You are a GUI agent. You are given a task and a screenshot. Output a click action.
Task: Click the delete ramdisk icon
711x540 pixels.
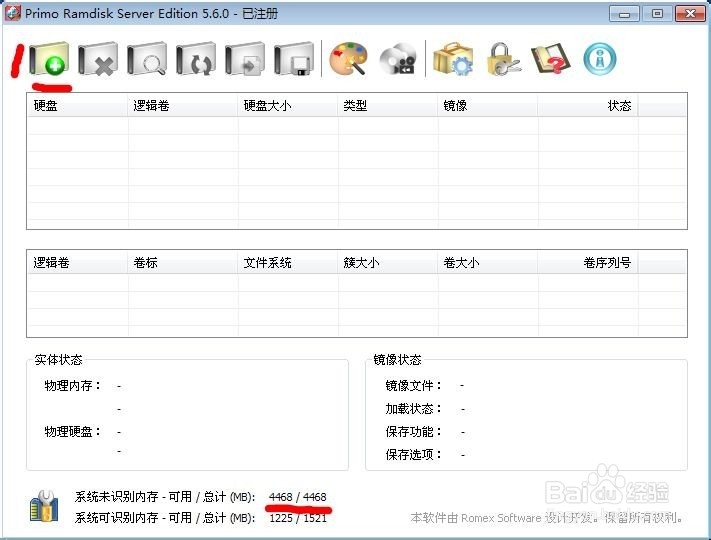click(98, 58)
